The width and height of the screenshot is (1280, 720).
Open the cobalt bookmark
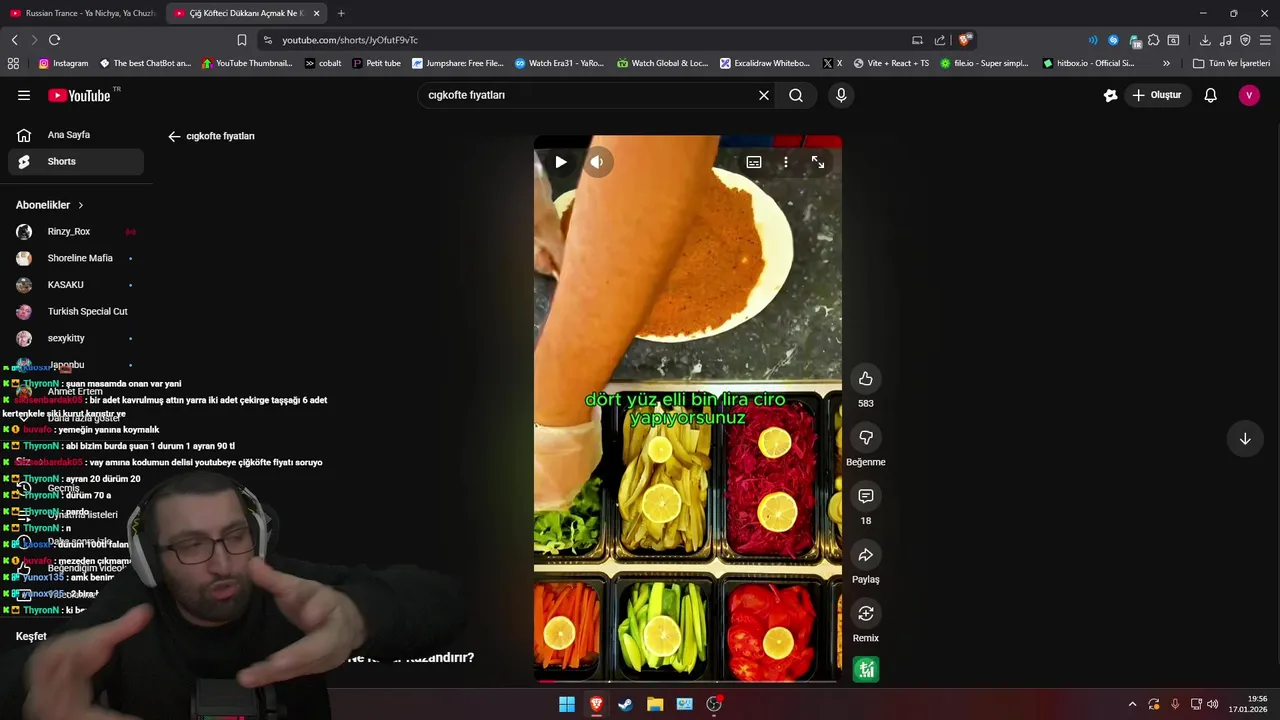point(323,63)
